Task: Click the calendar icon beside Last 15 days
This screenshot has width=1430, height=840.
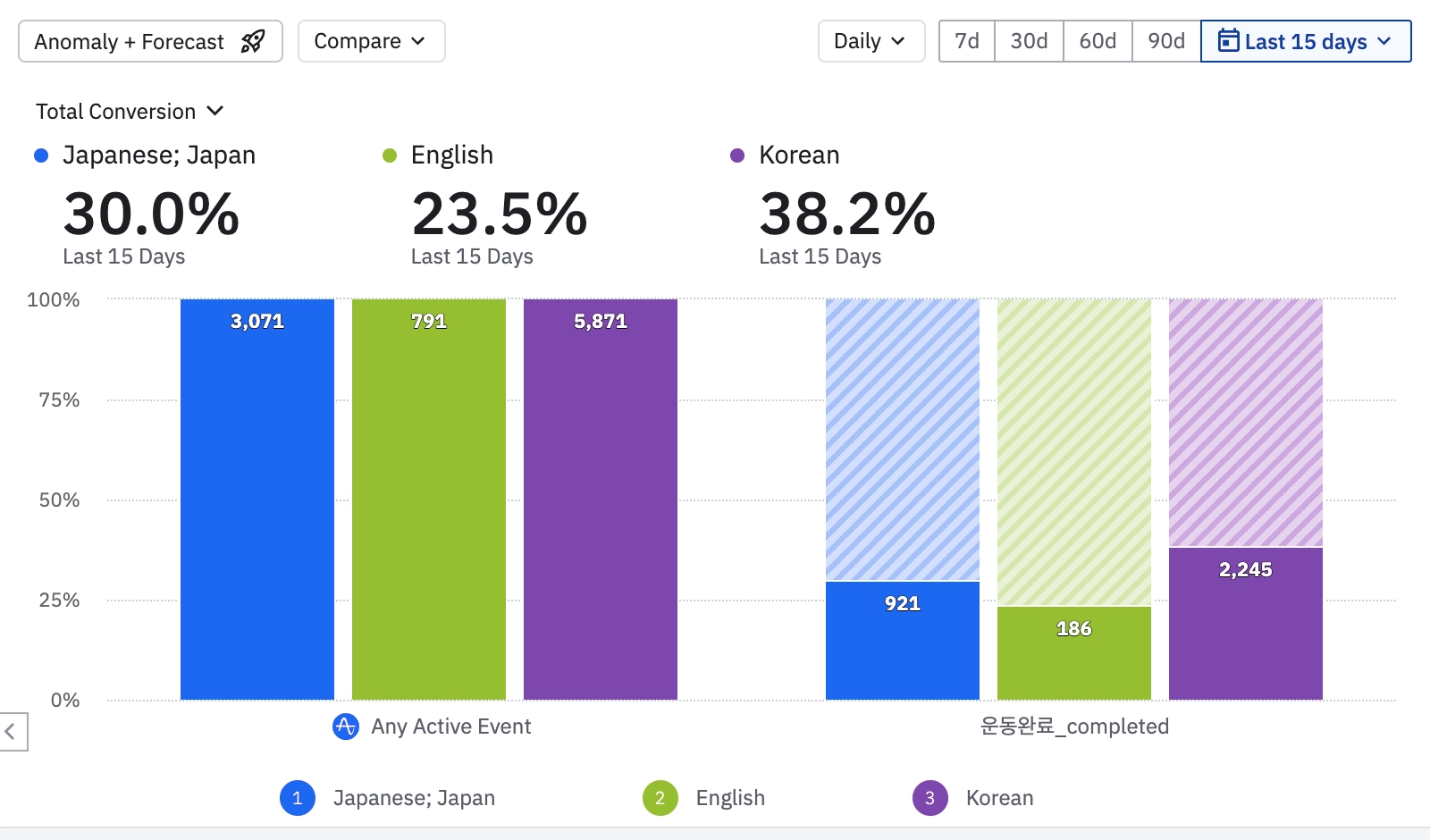Action: click(1229, 41)
